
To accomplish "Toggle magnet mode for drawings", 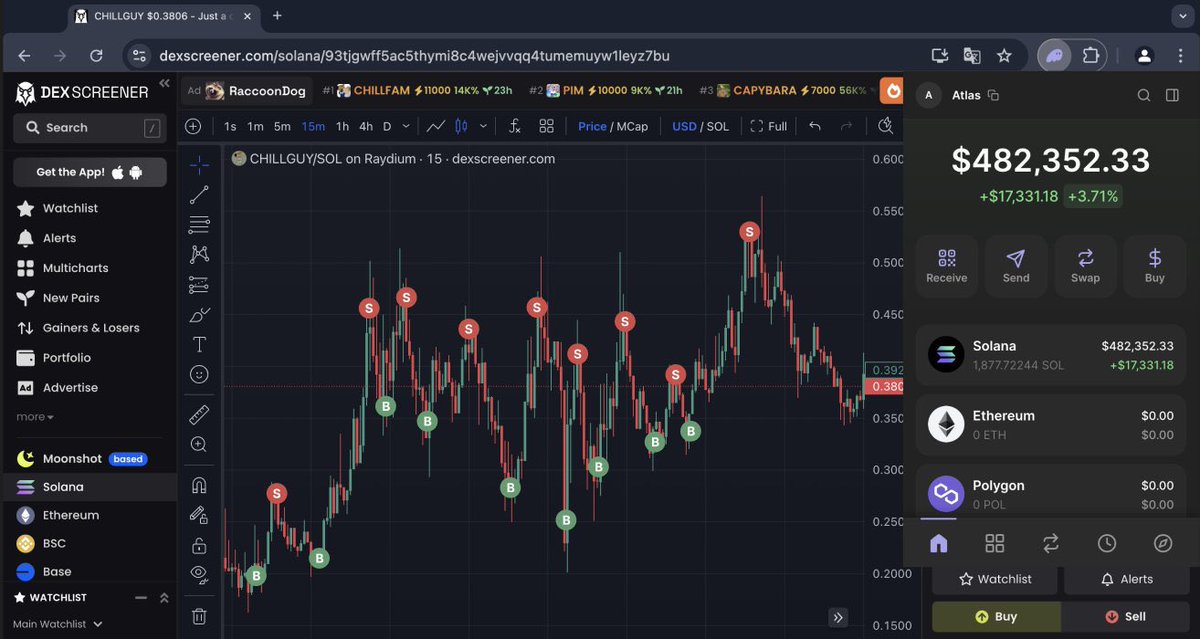I will 199,485.
